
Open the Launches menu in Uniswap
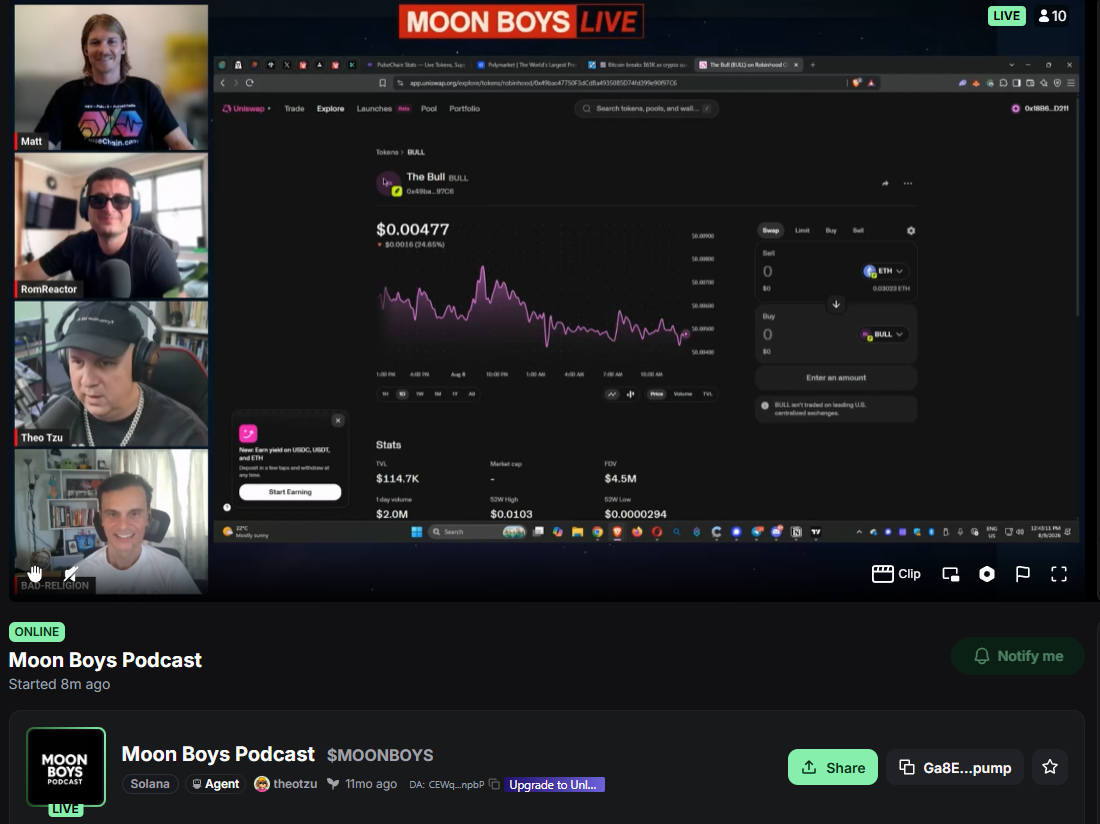point(383,109)
